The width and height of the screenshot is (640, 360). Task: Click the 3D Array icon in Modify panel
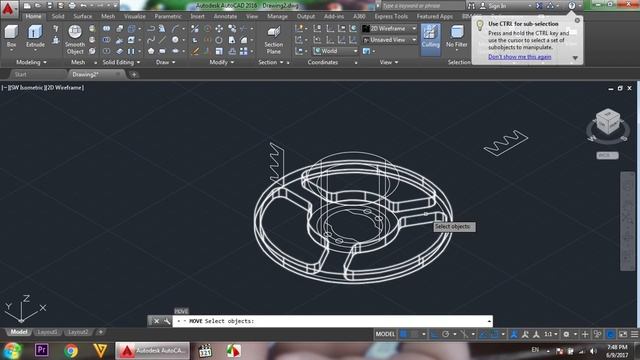tap(243, 51)
